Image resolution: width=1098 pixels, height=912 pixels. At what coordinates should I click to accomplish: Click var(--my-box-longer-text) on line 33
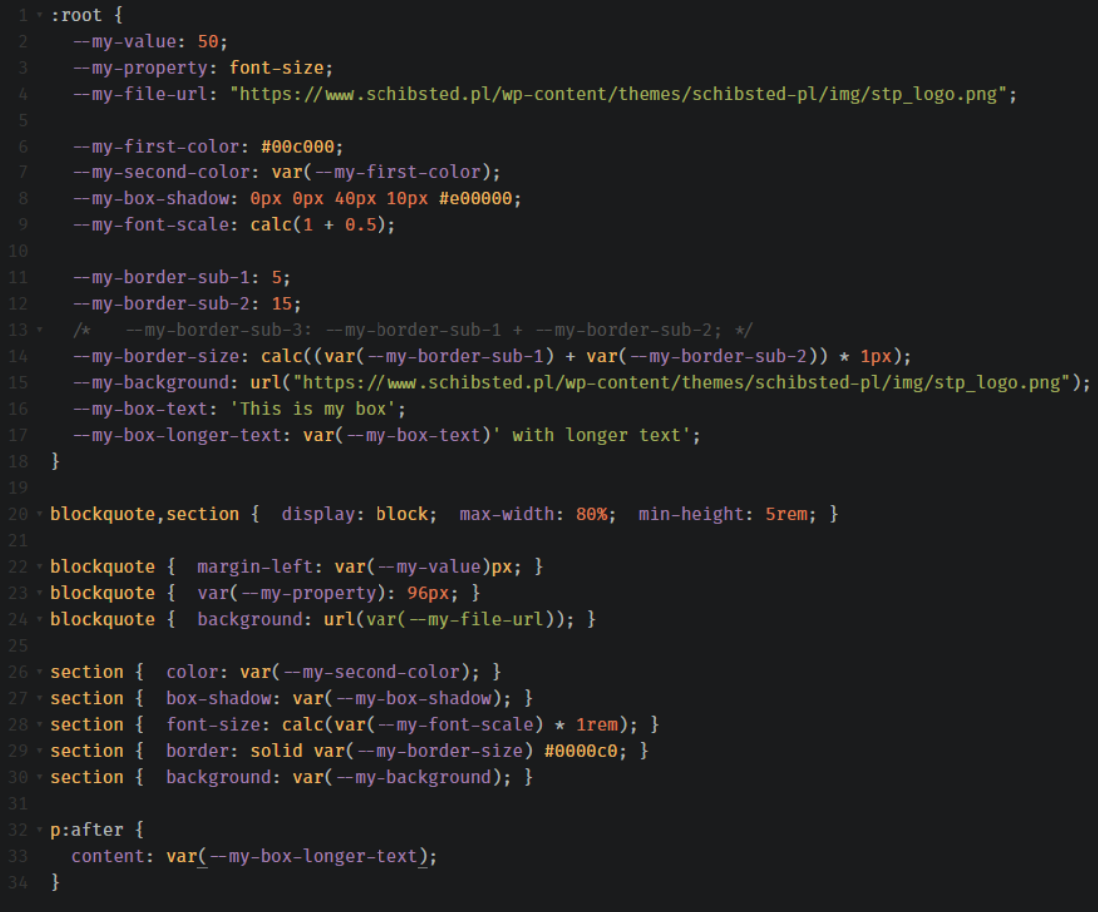(297, 856)
